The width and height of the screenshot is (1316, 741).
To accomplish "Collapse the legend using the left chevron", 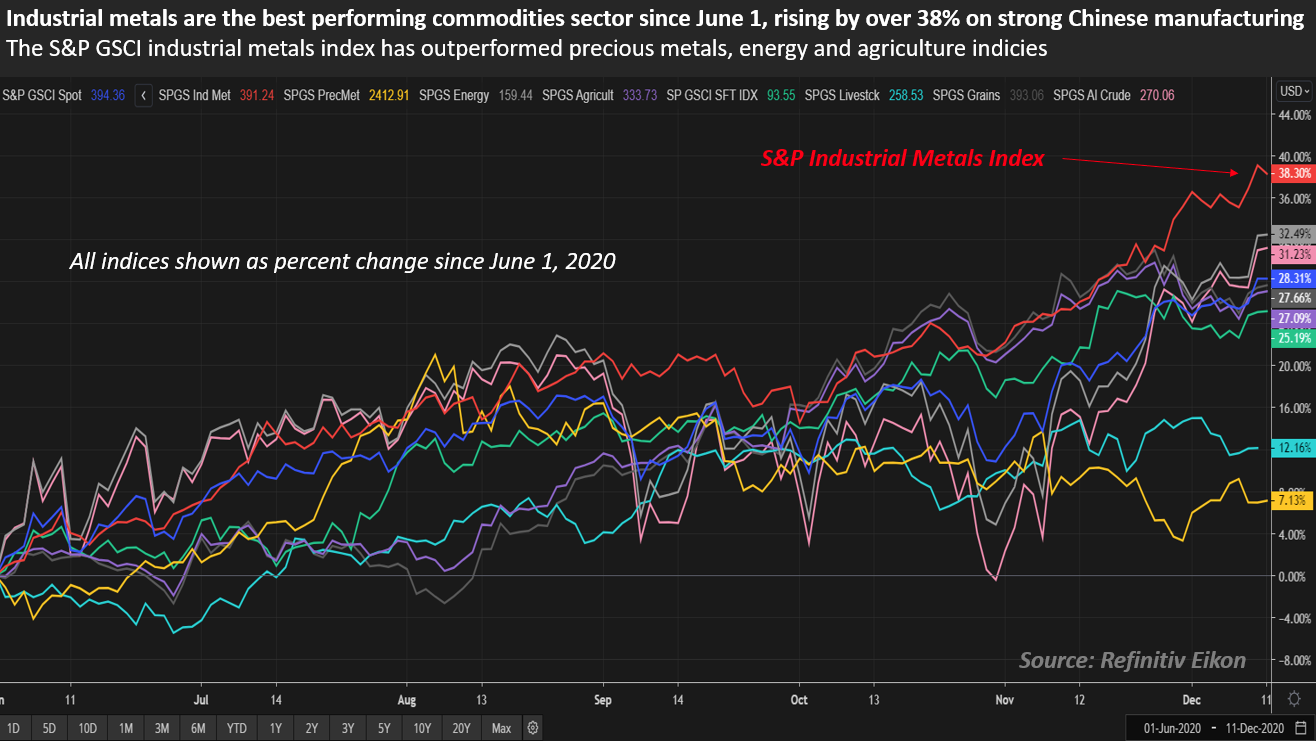I will tap(143, 95).
